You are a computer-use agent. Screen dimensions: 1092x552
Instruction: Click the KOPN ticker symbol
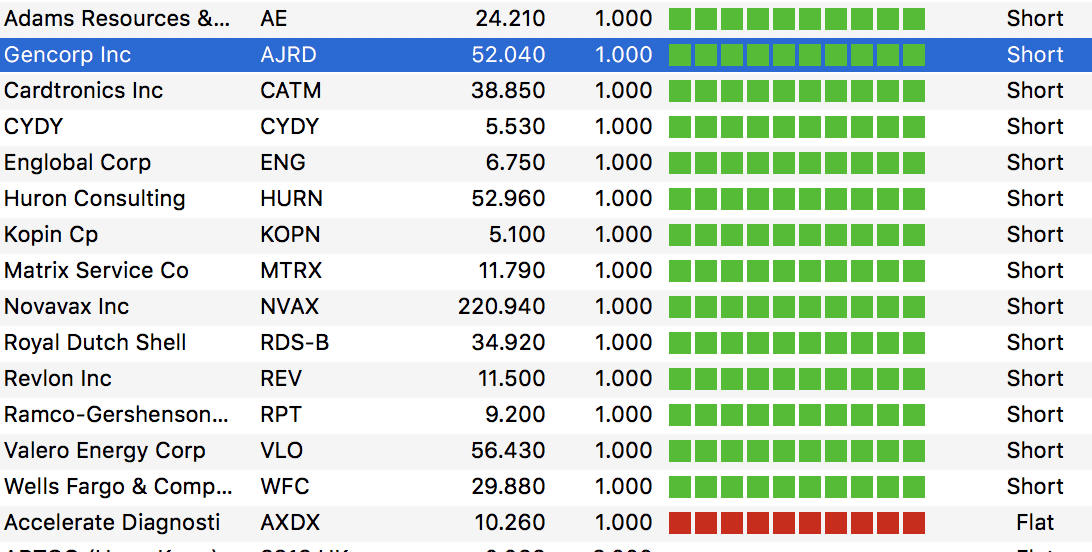click(290, 235)
